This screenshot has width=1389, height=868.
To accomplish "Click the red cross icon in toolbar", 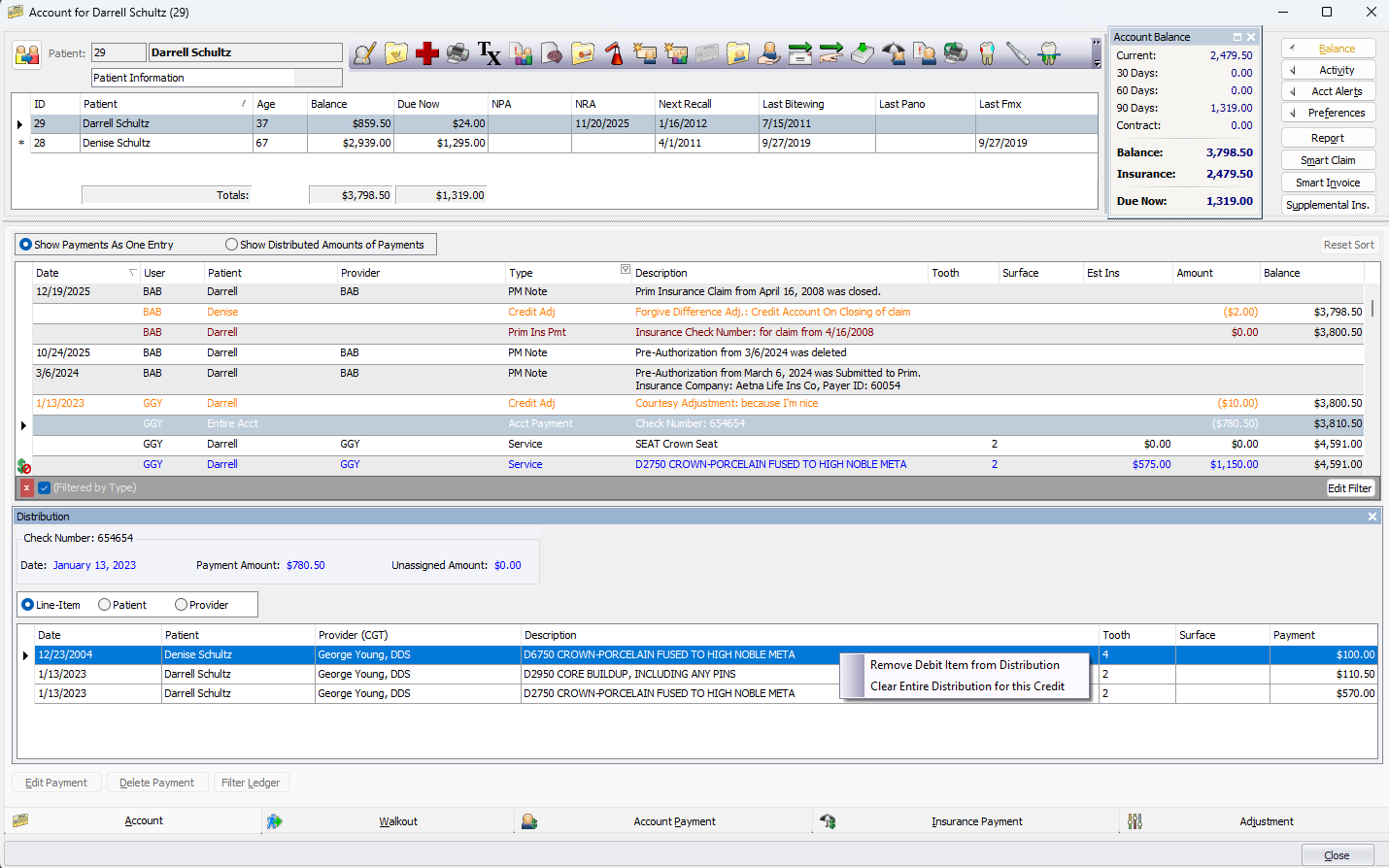I will pos(427,53).
